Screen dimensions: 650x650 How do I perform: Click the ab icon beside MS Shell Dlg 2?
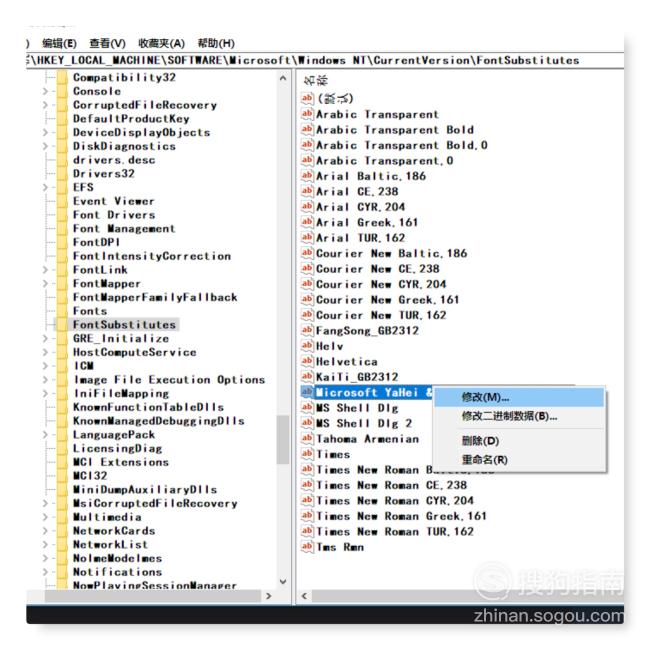[x=307, y=423]
